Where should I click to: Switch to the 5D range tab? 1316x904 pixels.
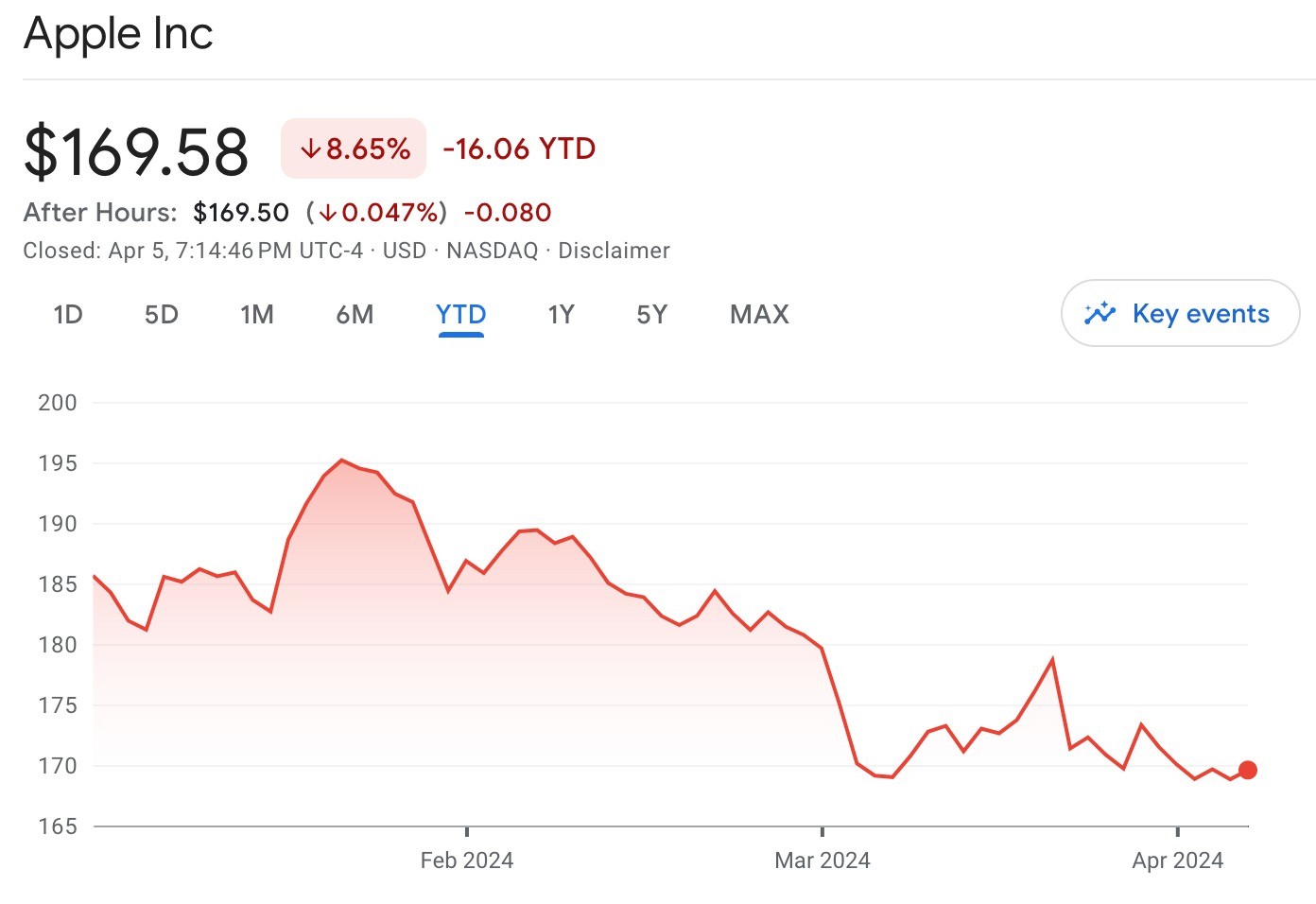pos(162,315)
